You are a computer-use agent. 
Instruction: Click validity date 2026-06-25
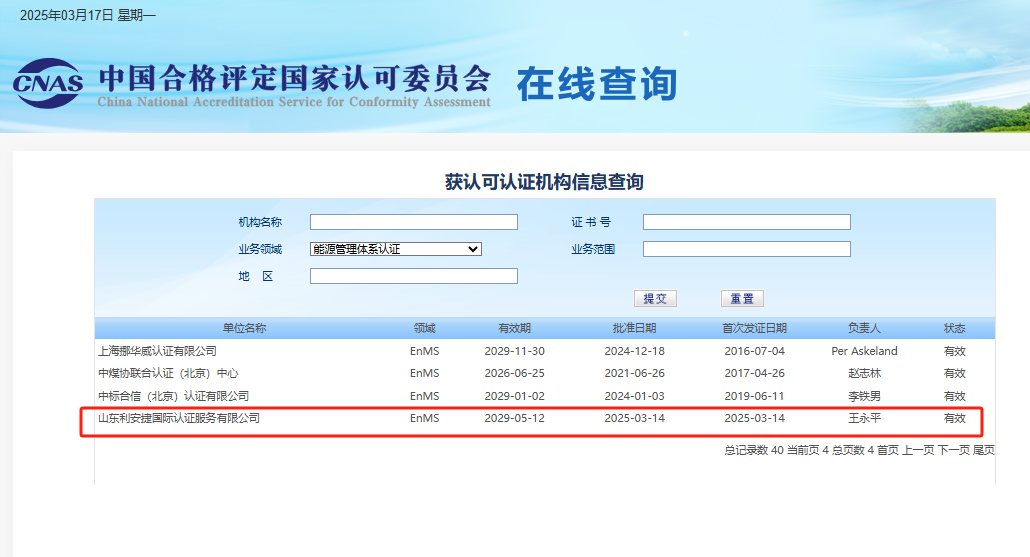514,373
